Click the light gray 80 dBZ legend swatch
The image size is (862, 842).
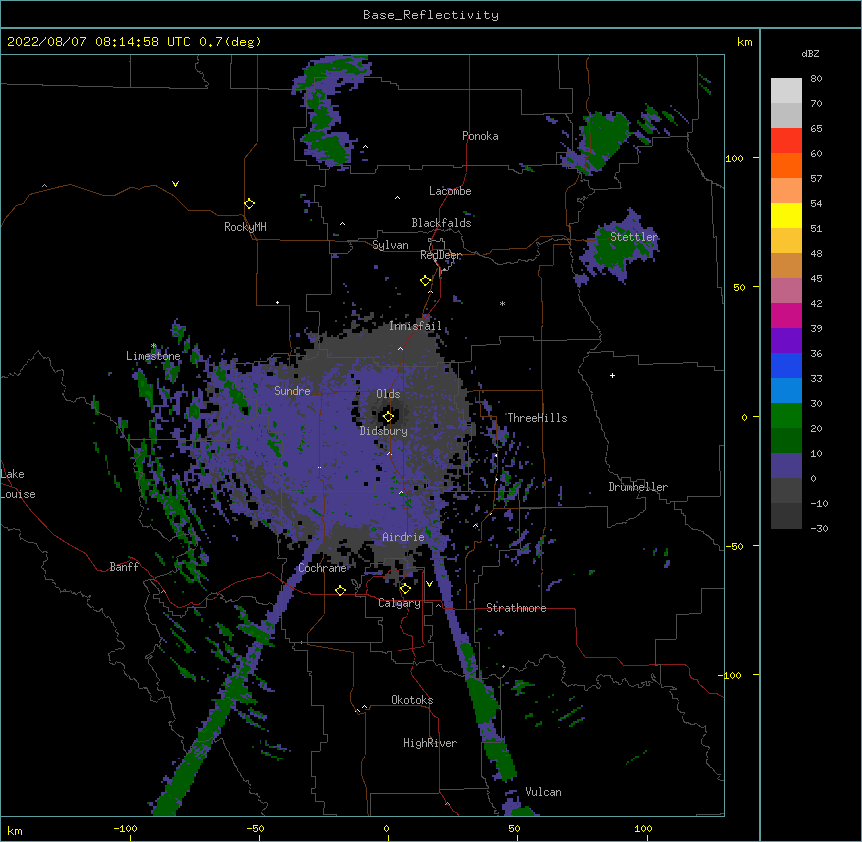(786, 91)
